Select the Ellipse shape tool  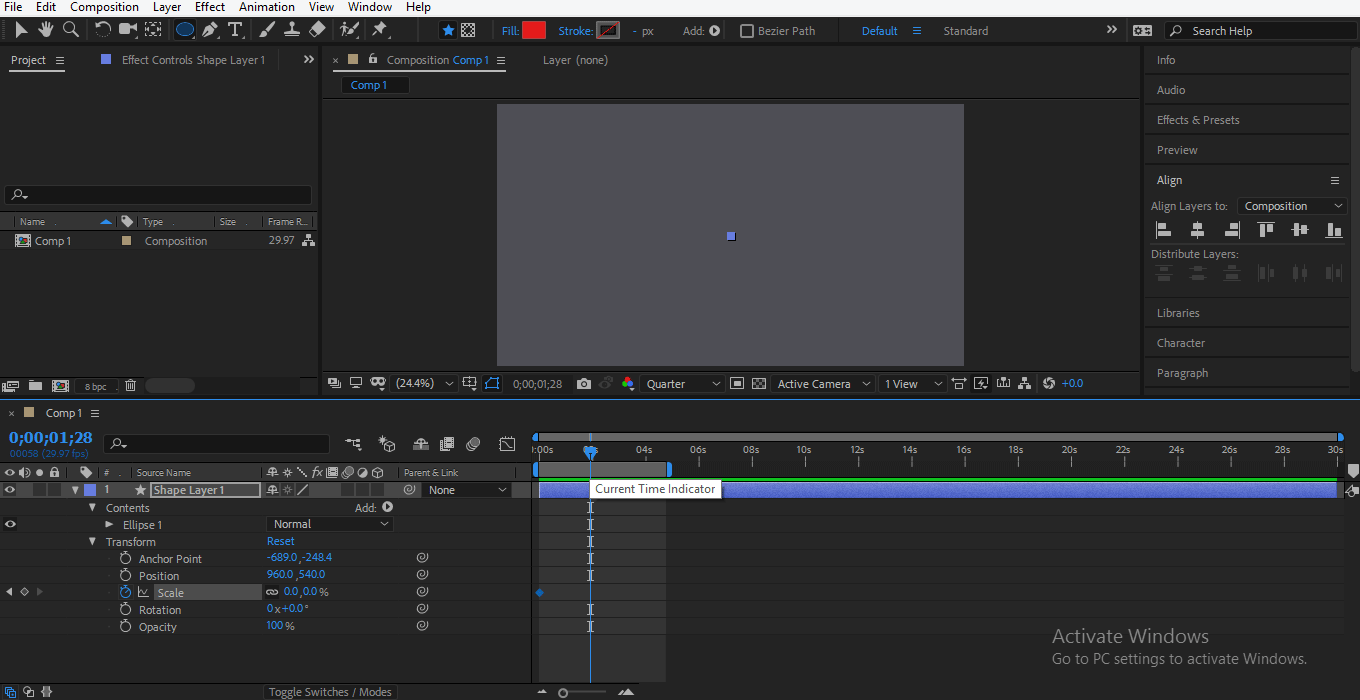[185, 30]
